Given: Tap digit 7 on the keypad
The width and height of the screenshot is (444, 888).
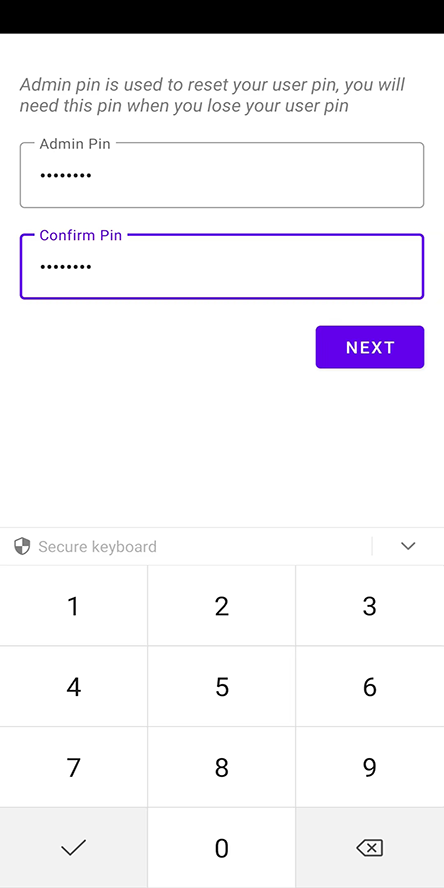Looking at the screenshot, I should pos(74,768).
